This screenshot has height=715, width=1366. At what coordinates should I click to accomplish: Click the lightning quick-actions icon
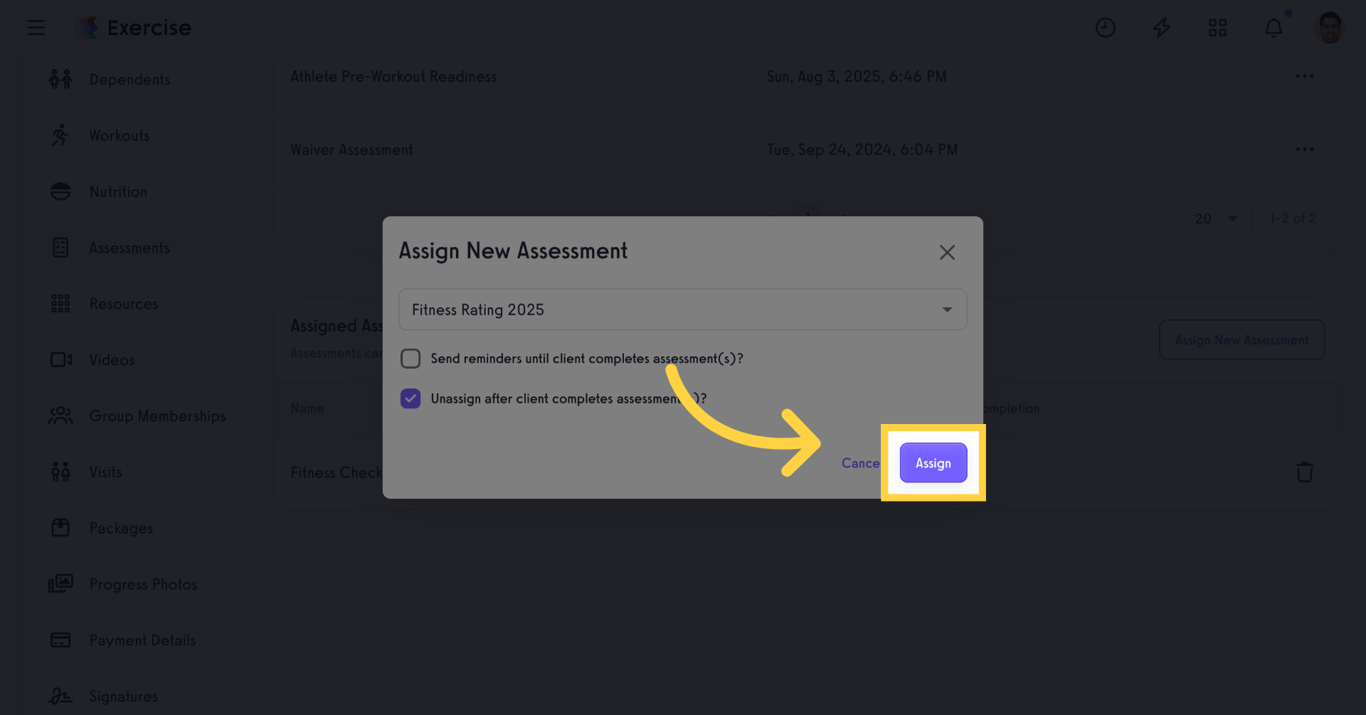coord(1161,27)
